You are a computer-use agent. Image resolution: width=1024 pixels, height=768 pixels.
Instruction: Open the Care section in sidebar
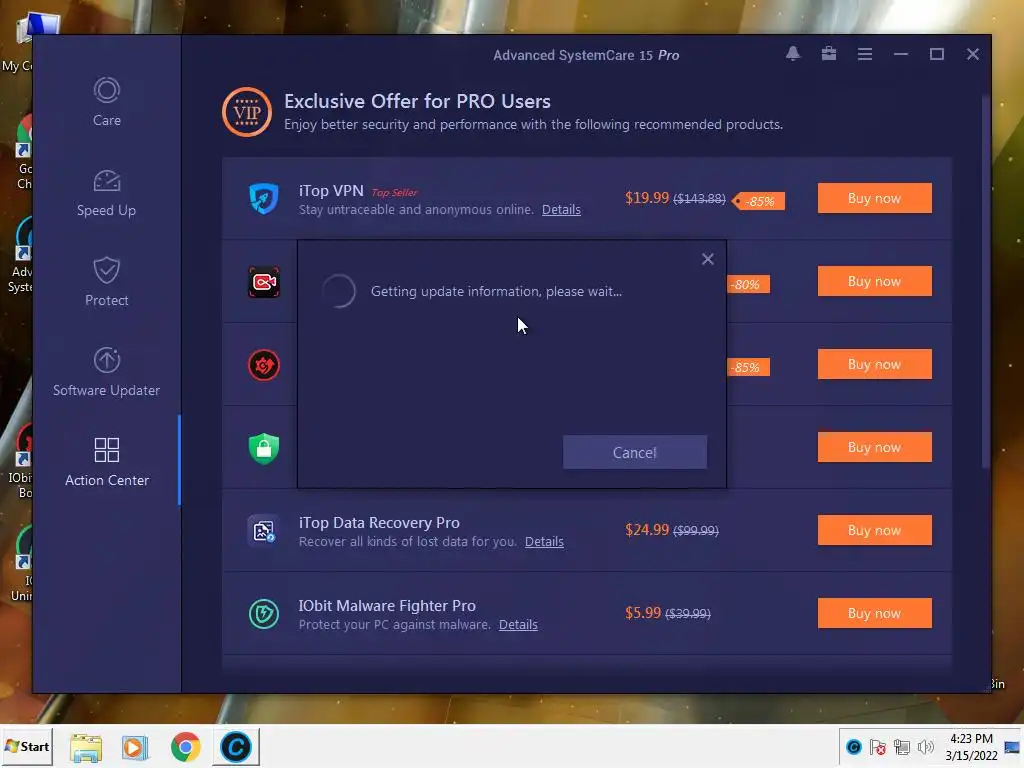106,102
